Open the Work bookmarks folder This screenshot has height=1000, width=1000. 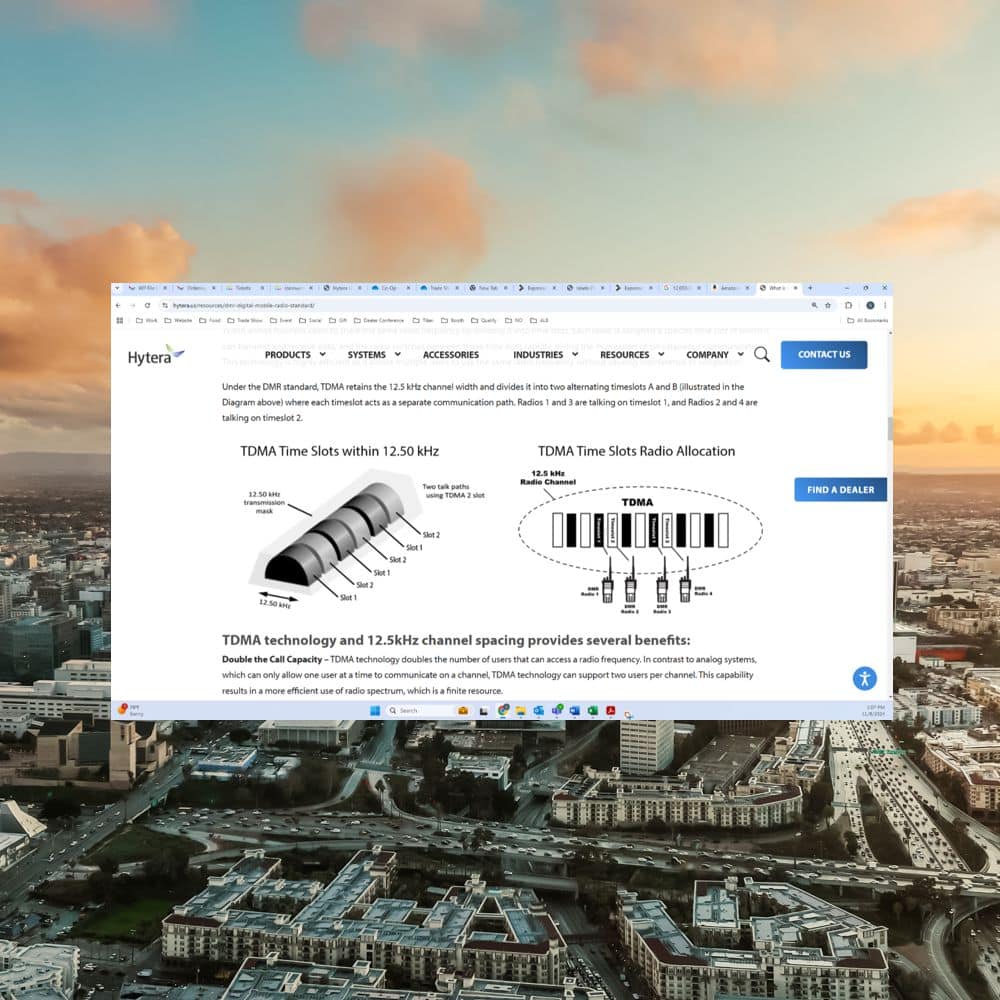click(x=146, y=320)
